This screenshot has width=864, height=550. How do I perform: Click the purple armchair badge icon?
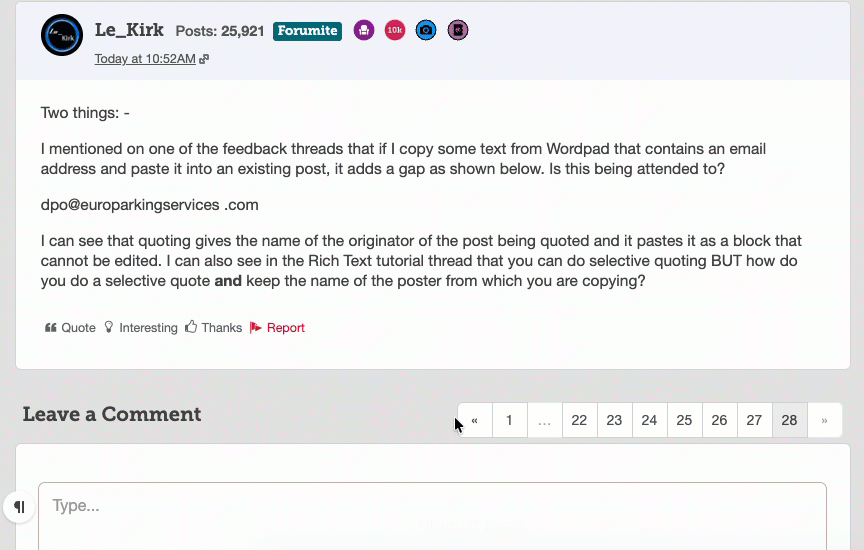[x=364, y=31]
